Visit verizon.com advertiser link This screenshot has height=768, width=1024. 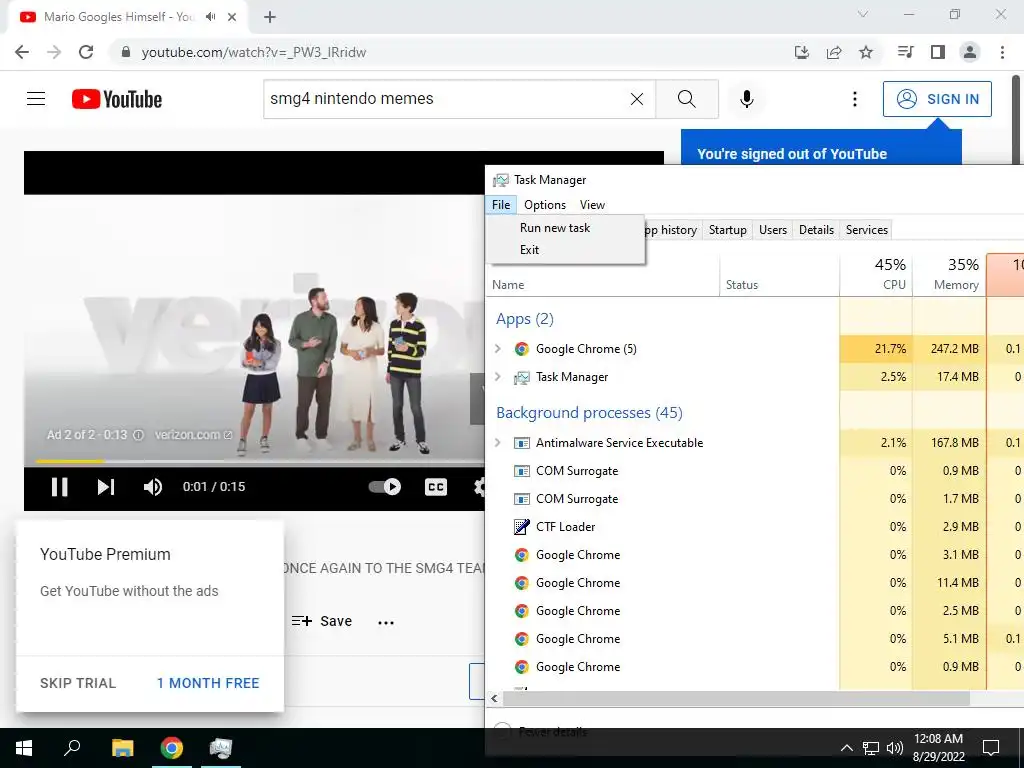[193, 435]
